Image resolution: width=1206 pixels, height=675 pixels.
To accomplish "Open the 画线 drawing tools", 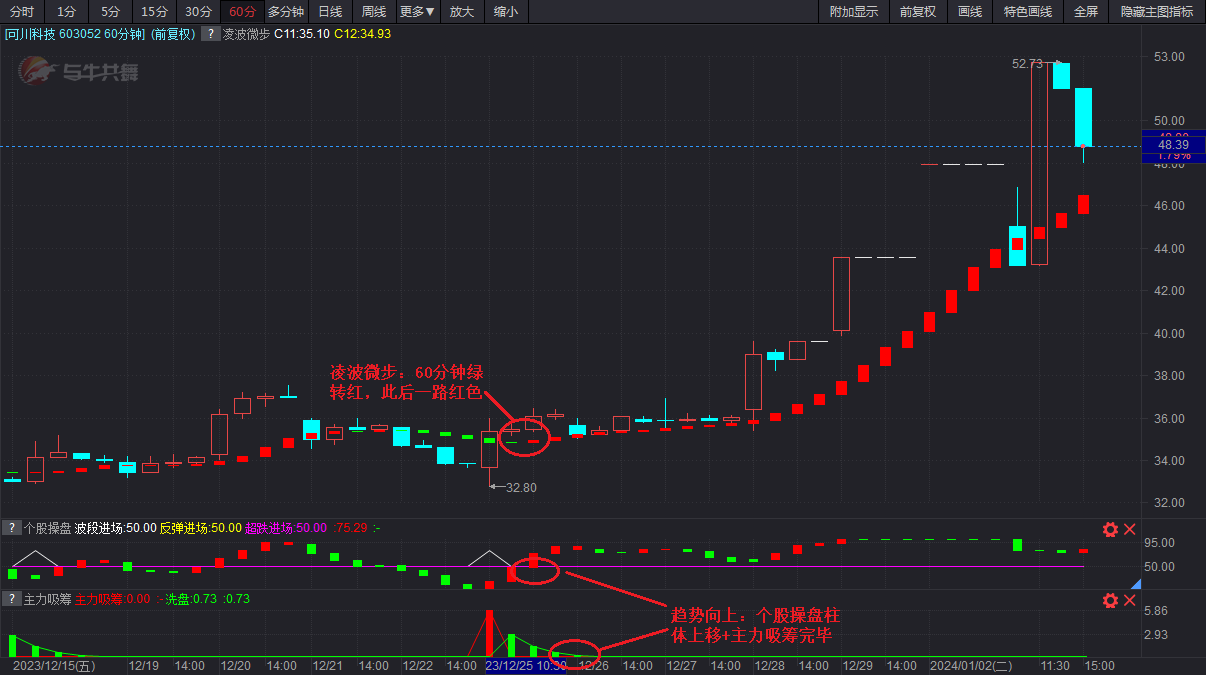I will [x=970, y=12].
